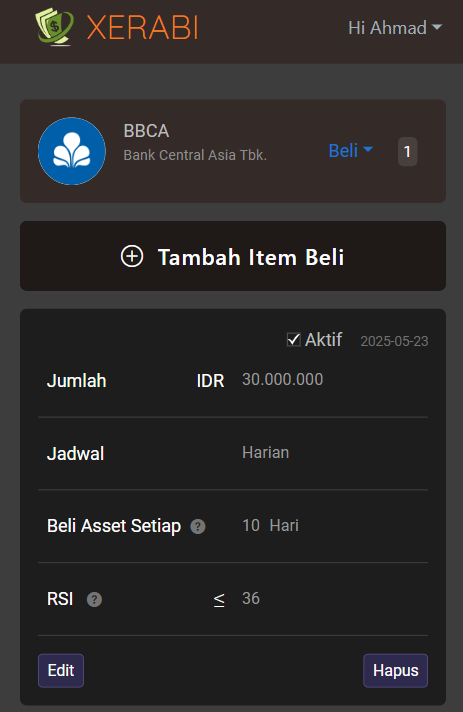Click the caret arrow next to Hi Ahmad
The height and width of the screenshot is (712, 463).
click(x=437, y=27)
